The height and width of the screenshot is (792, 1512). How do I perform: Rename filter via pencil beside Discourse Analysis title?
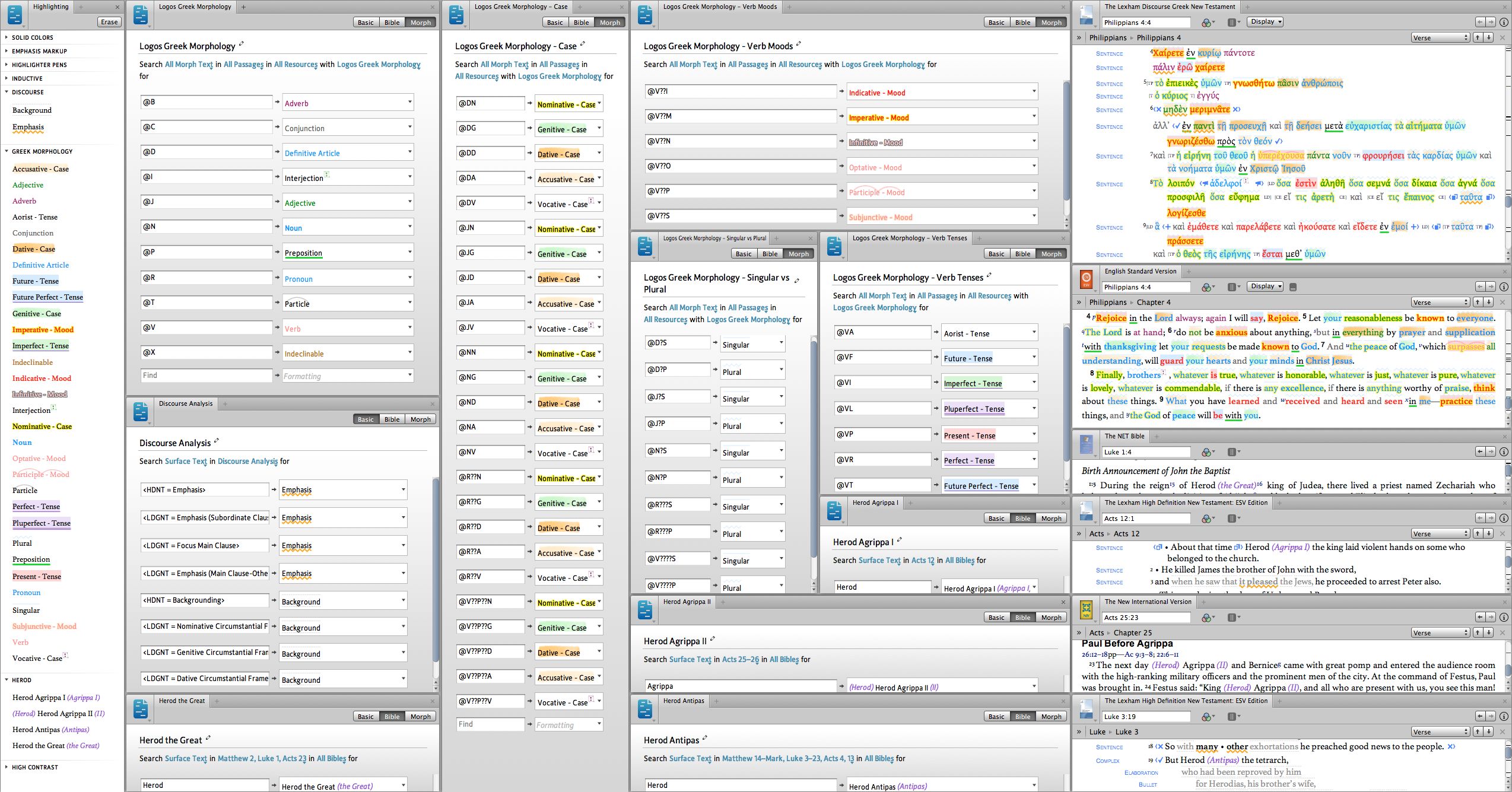[217, 441]
